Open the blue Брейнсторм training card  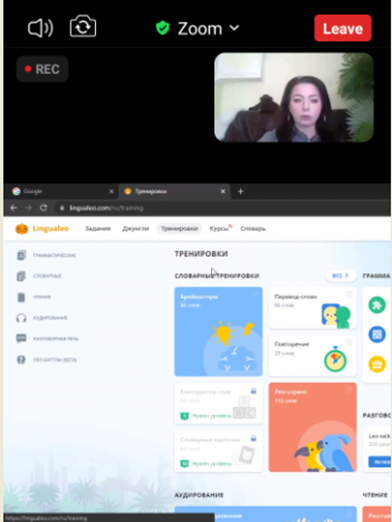[x=218, y=332]
